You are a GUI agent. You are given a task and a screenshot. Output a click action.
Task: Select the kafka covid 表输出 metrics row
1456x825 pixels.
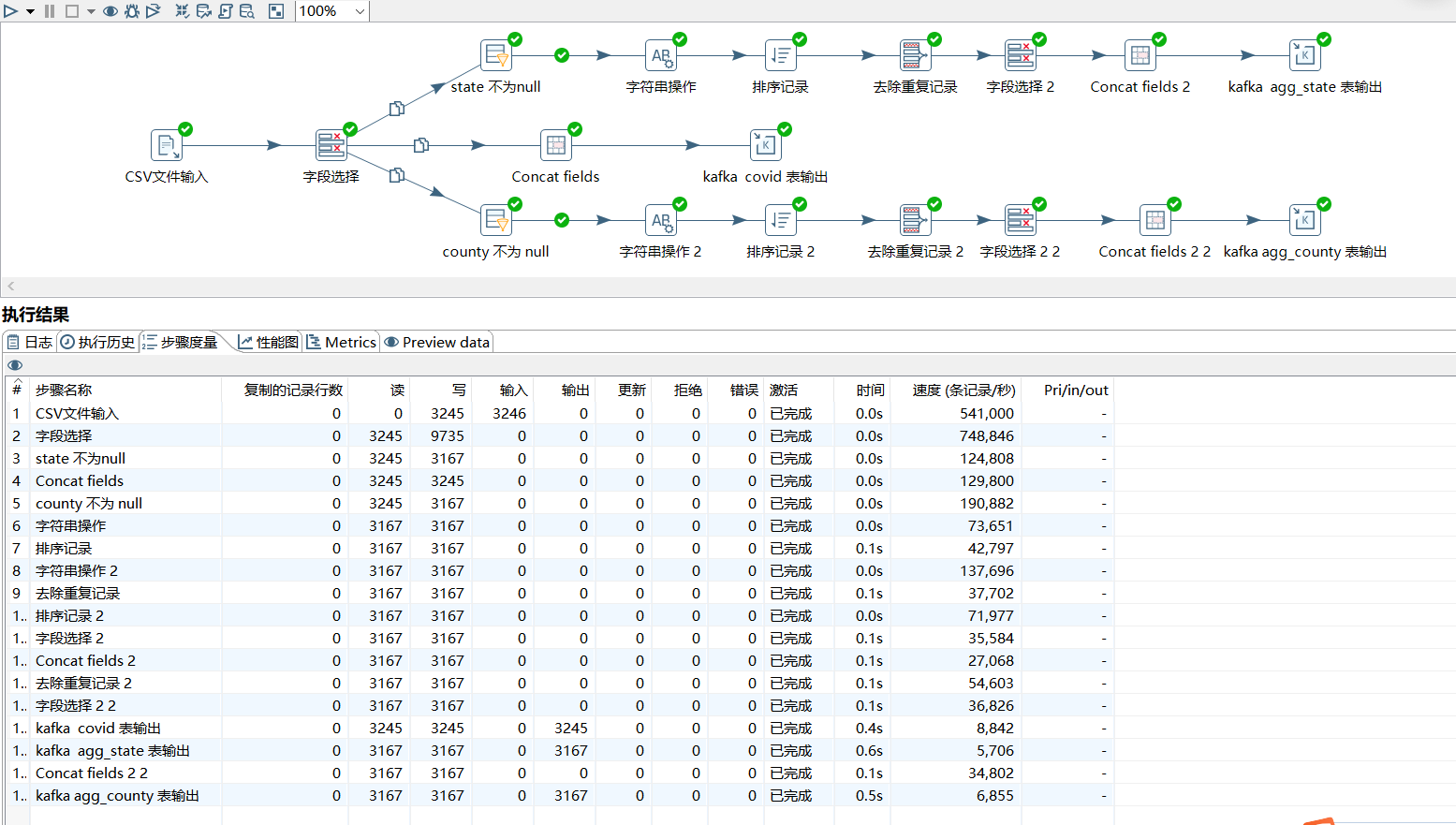560,728
